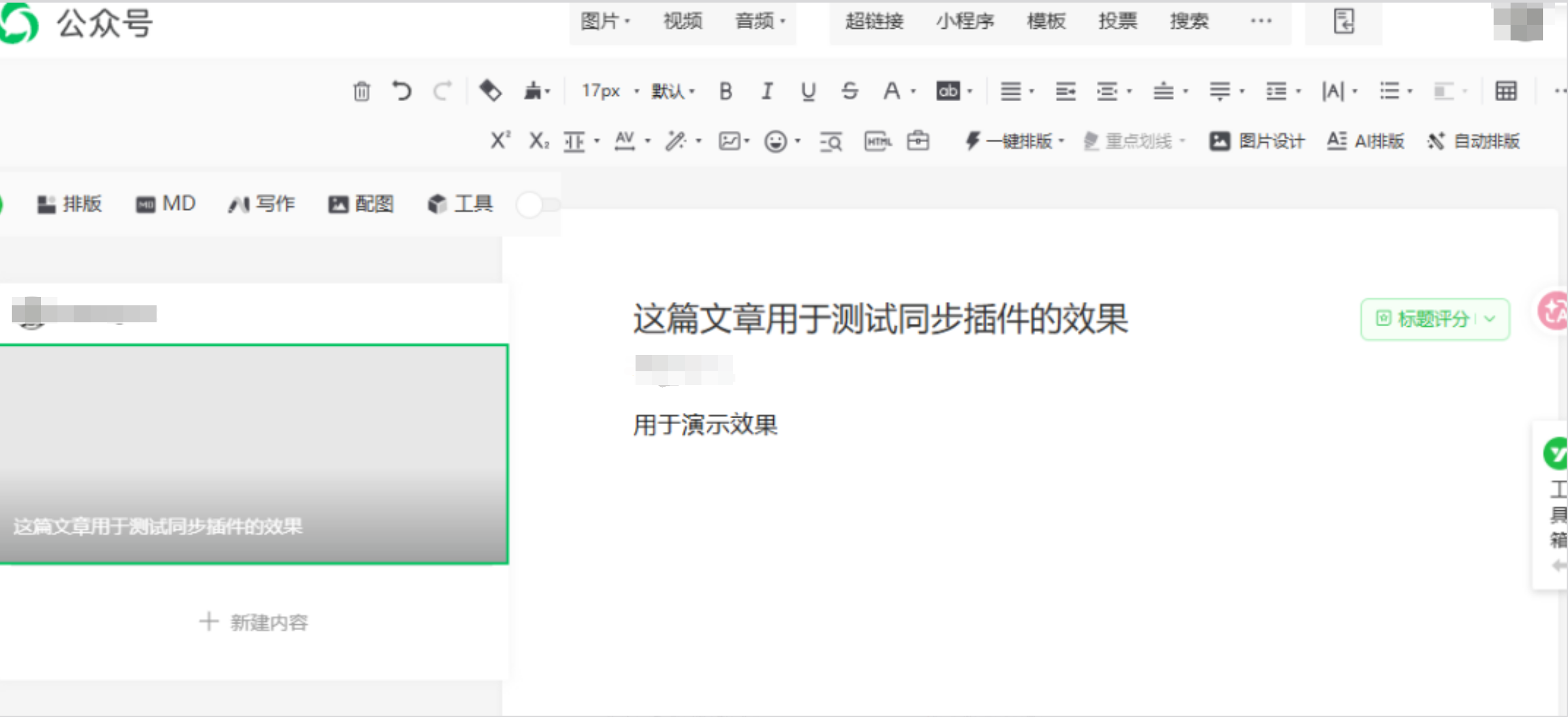The image size is (1568, 717).
Task: Toggle italic formatting
Action: click(767, 91)
